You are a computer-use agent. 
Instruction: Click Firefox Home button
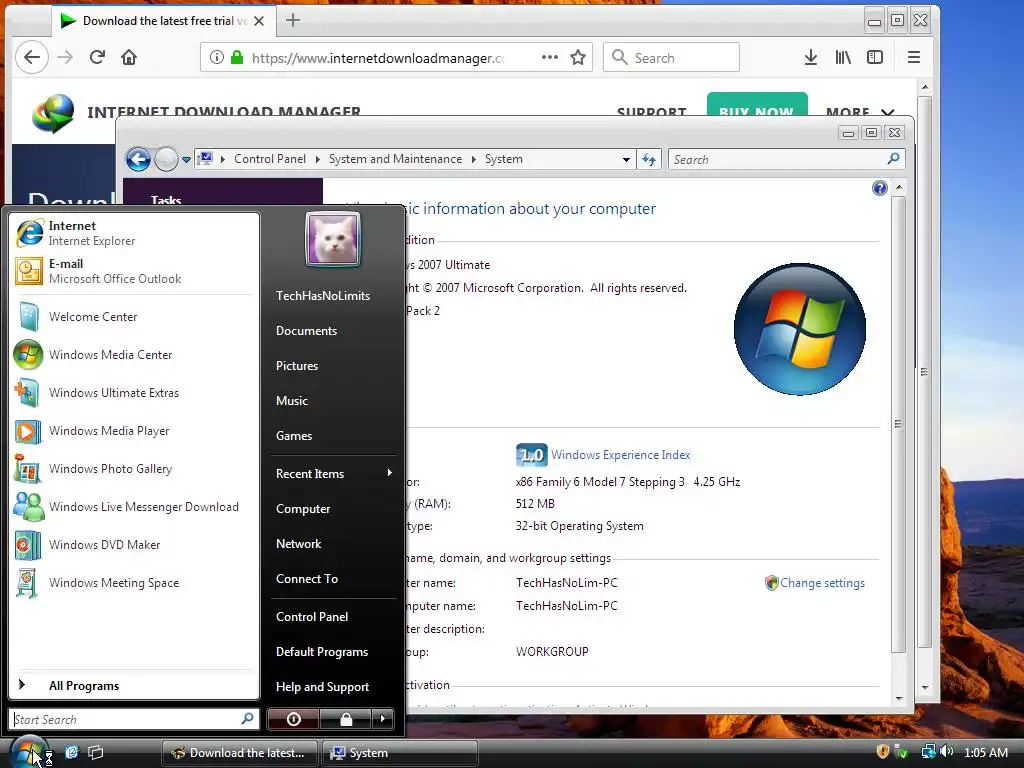pos(129,57)
